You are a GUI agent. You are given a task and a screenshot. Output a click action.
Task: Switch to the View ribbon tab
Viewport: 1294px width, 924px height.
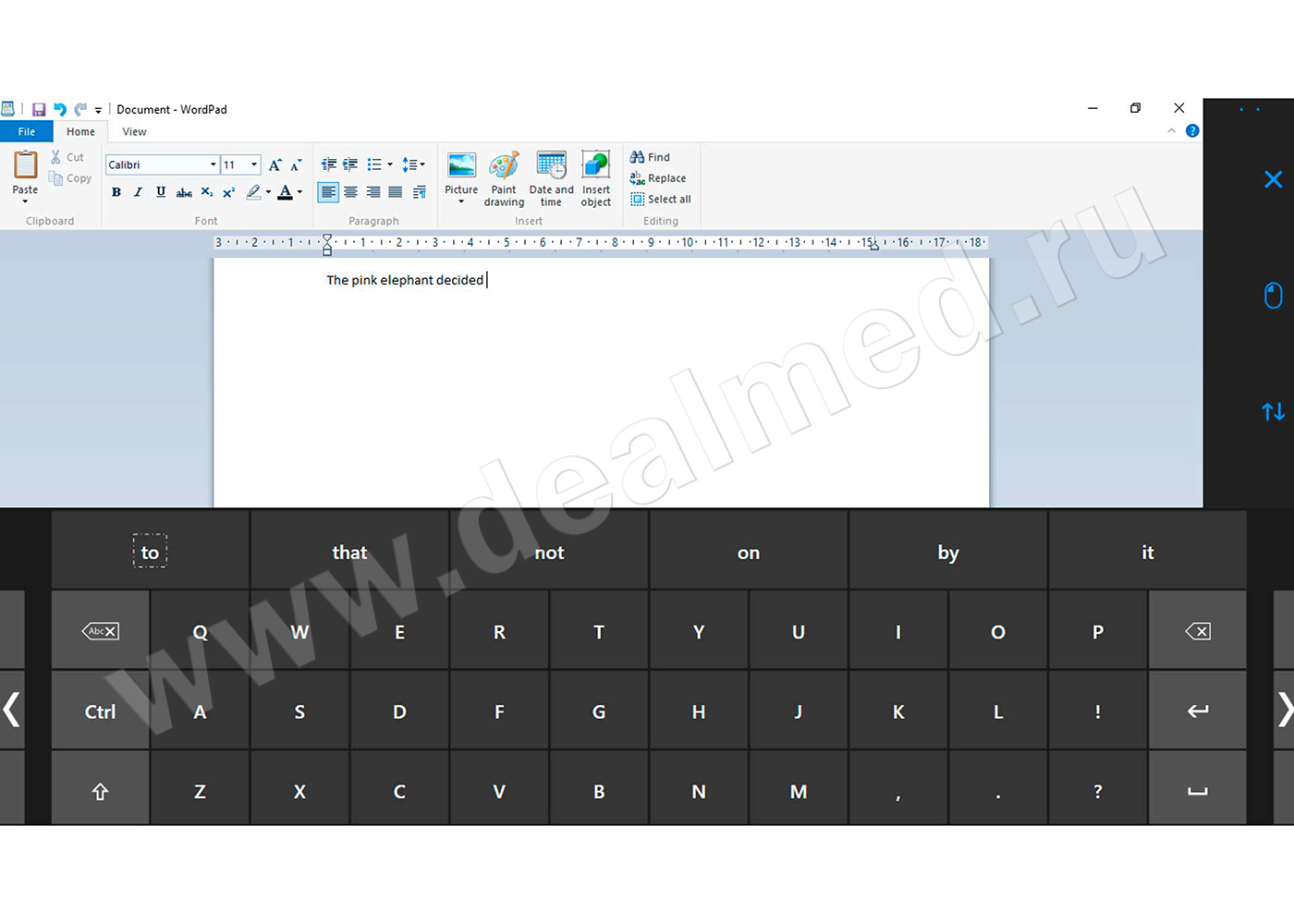(135, 131)
